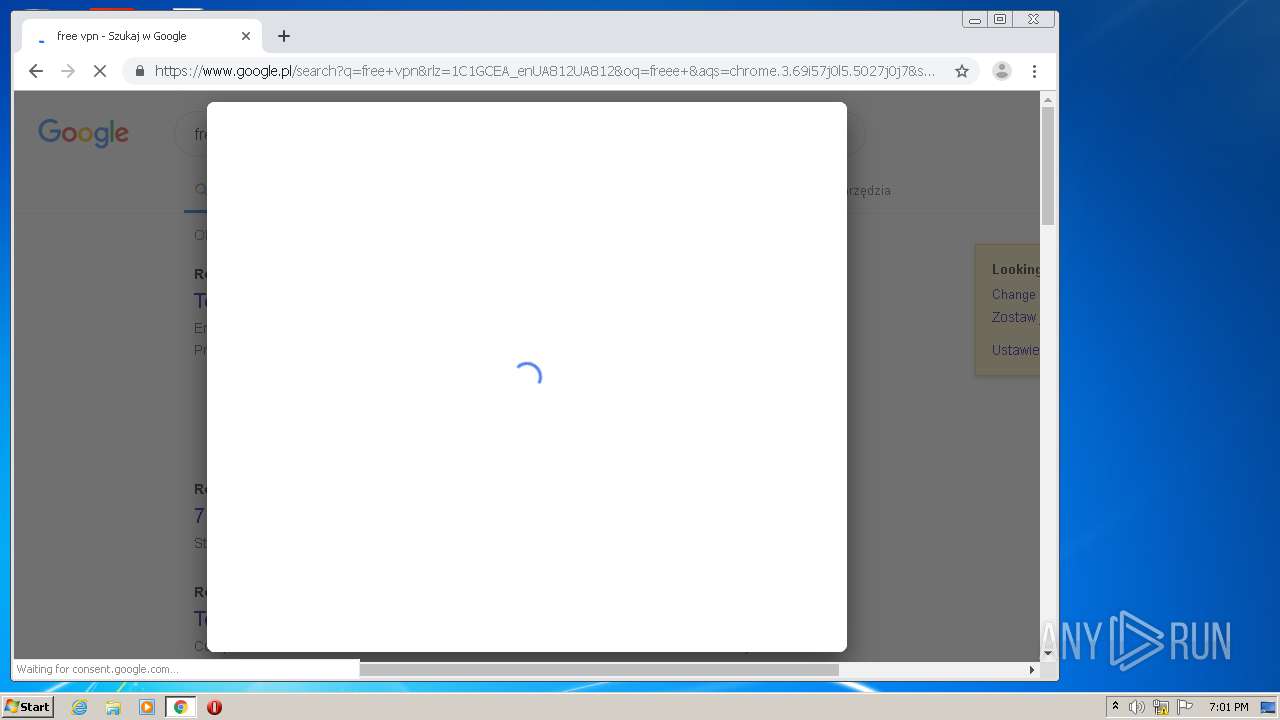Open Chrome's three-dot menu
The width and height of the screenshot is (1280, 720).
pyautogui.click(x=1034, y=71)
